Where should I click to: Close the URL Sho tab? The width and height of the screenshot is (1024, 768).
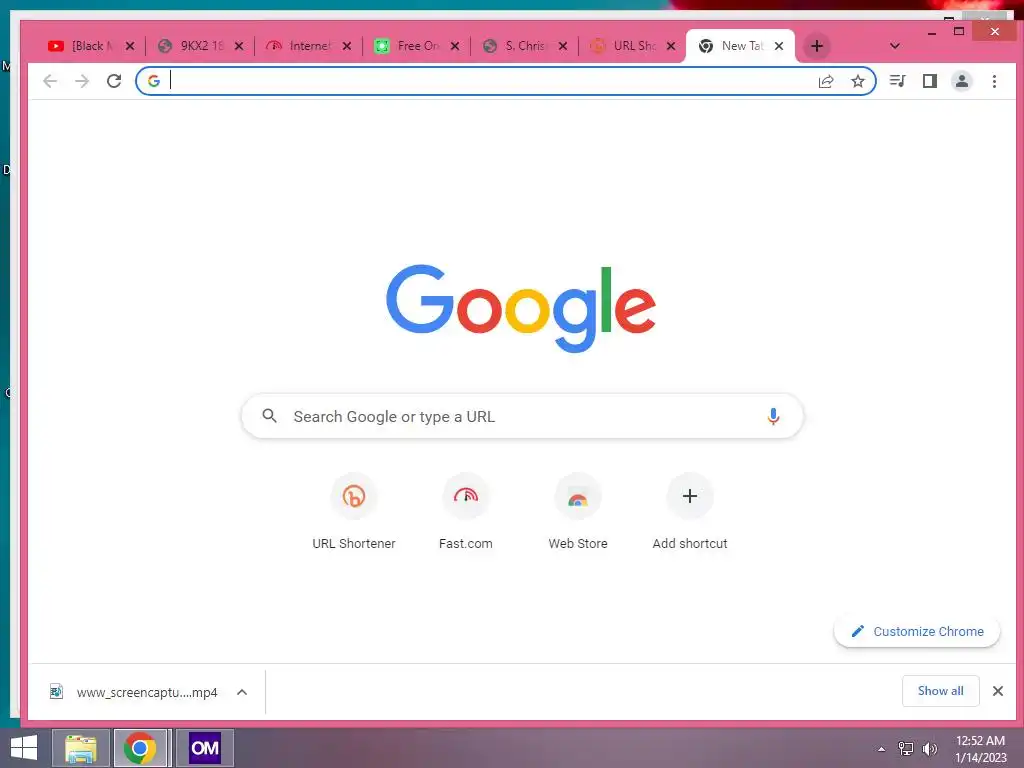[x=671, y=46]
